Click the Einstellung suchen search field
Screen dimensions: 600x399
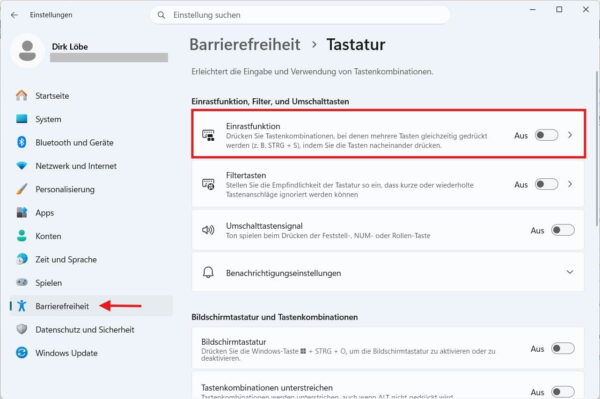point(300,15)
